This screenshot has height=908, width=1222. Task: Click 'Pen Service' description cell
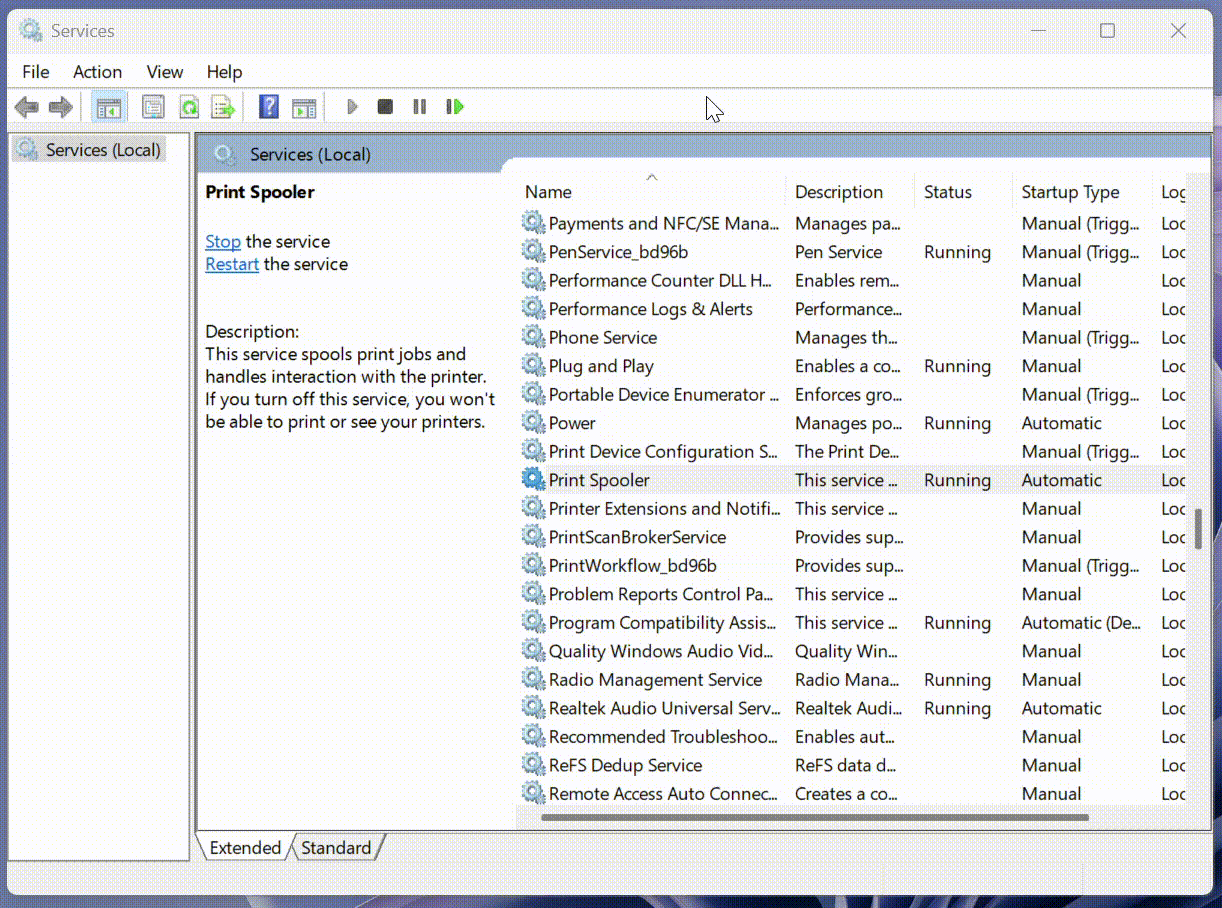click(x=838, y=252)
